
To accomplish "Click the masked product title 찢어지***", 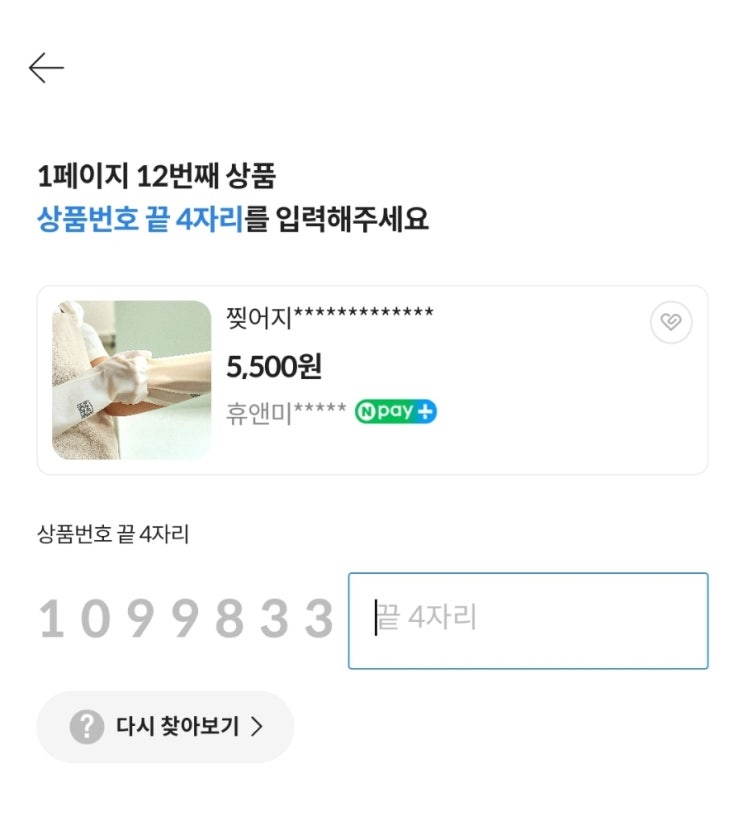I will tap(330, 319).
